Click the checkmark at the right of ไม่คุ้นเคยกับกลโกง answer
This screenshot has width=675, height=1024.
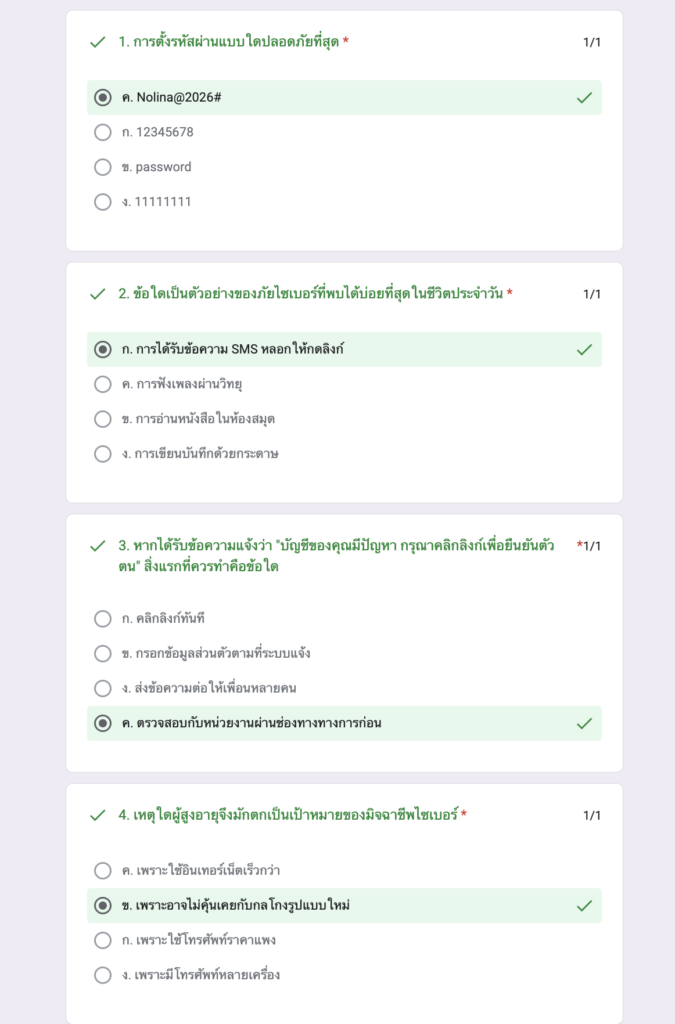pyautogui.click(x=584, y=906)
